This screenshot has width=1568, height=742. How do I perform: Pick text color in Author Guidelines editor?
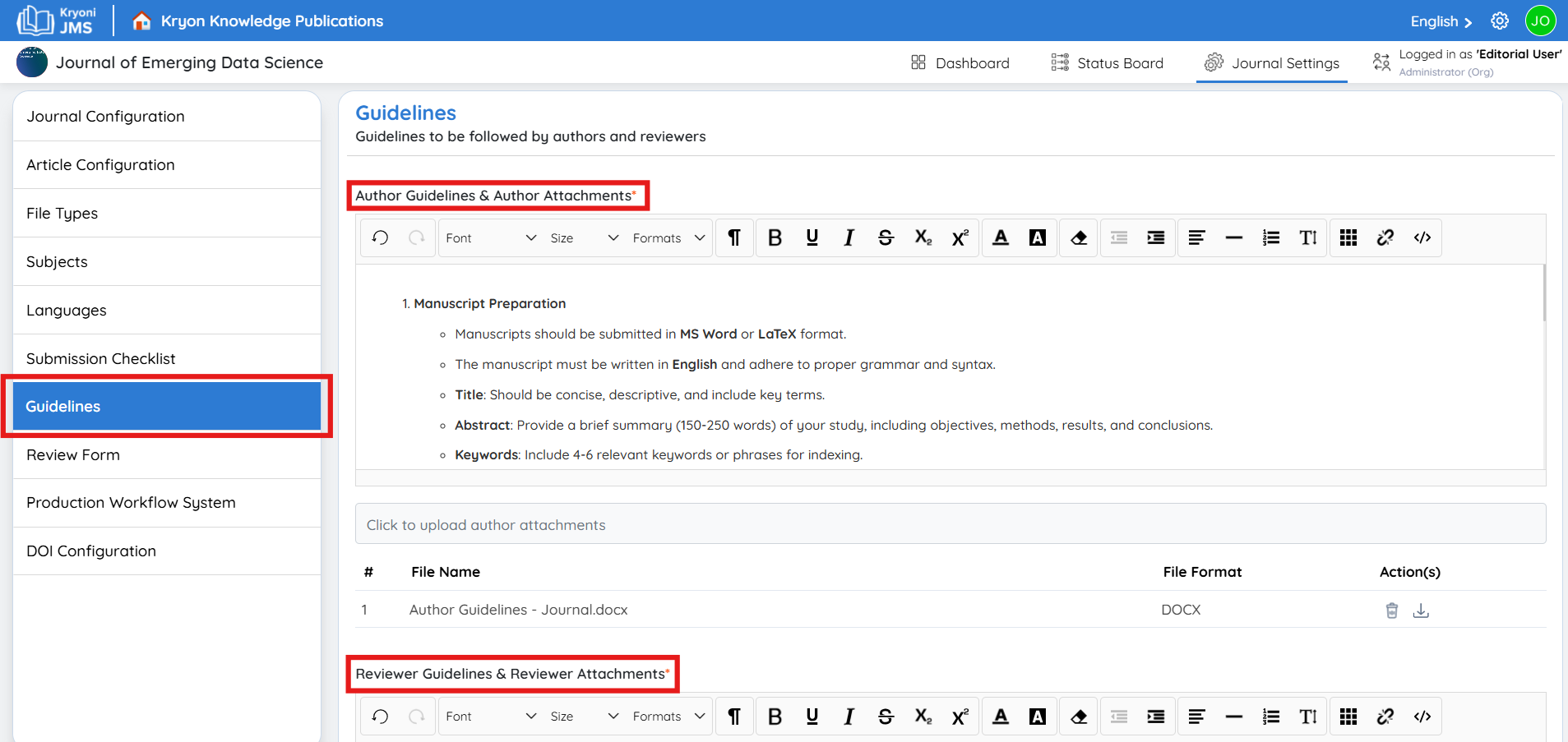click(x=1001, y=238)
